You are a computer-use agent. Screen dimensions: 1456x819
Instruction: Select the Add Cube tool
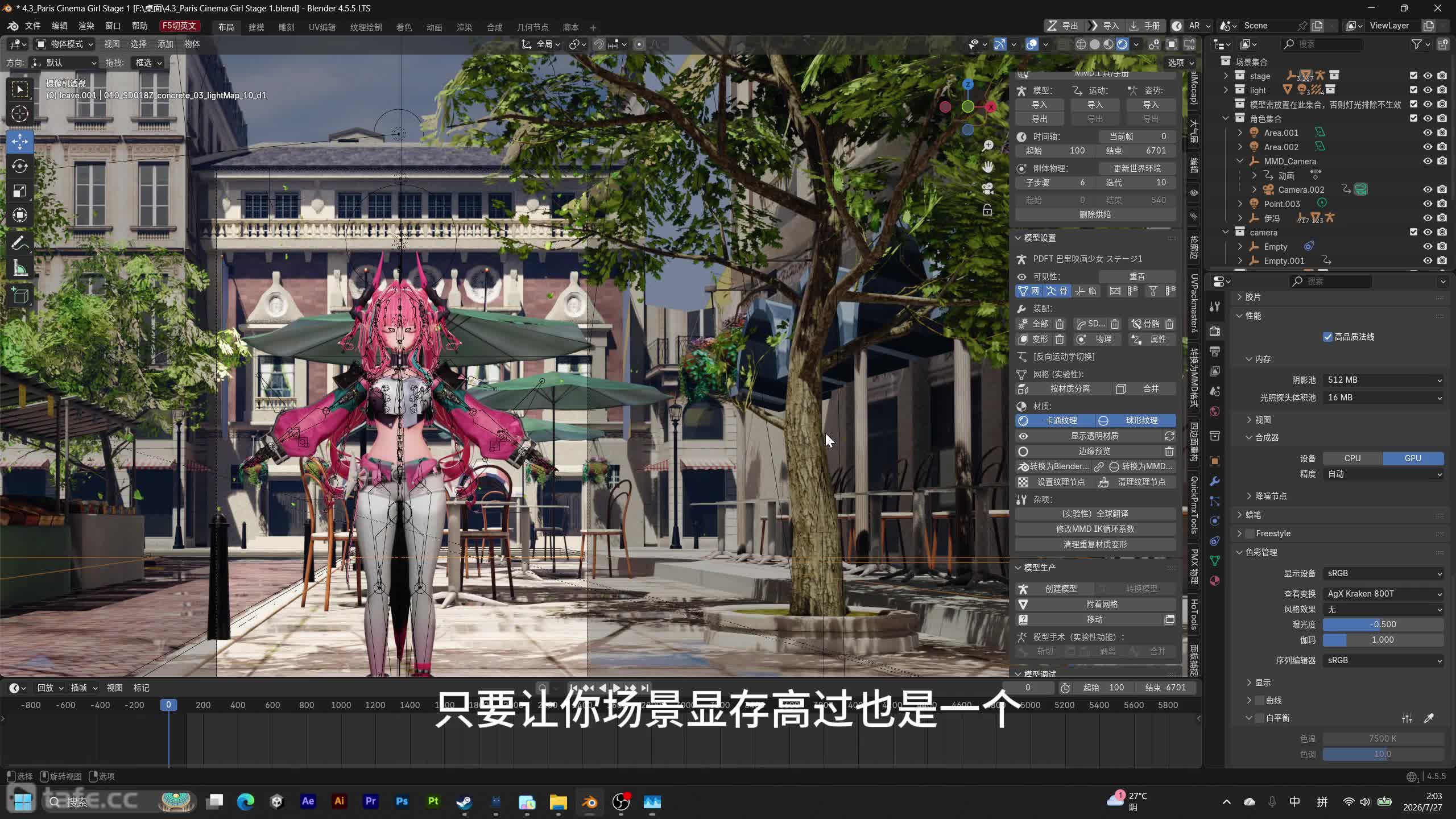[20, 296]
